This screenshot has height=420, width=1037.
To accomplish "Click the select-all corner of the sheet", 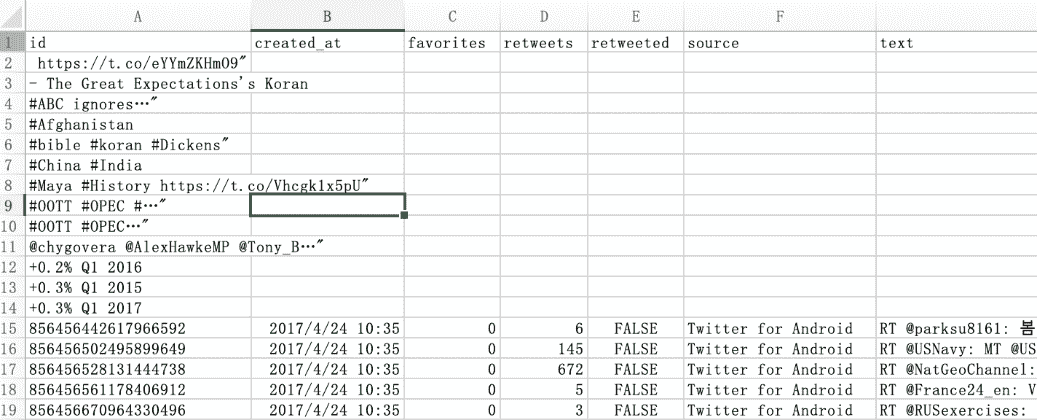I will [12, 16].
